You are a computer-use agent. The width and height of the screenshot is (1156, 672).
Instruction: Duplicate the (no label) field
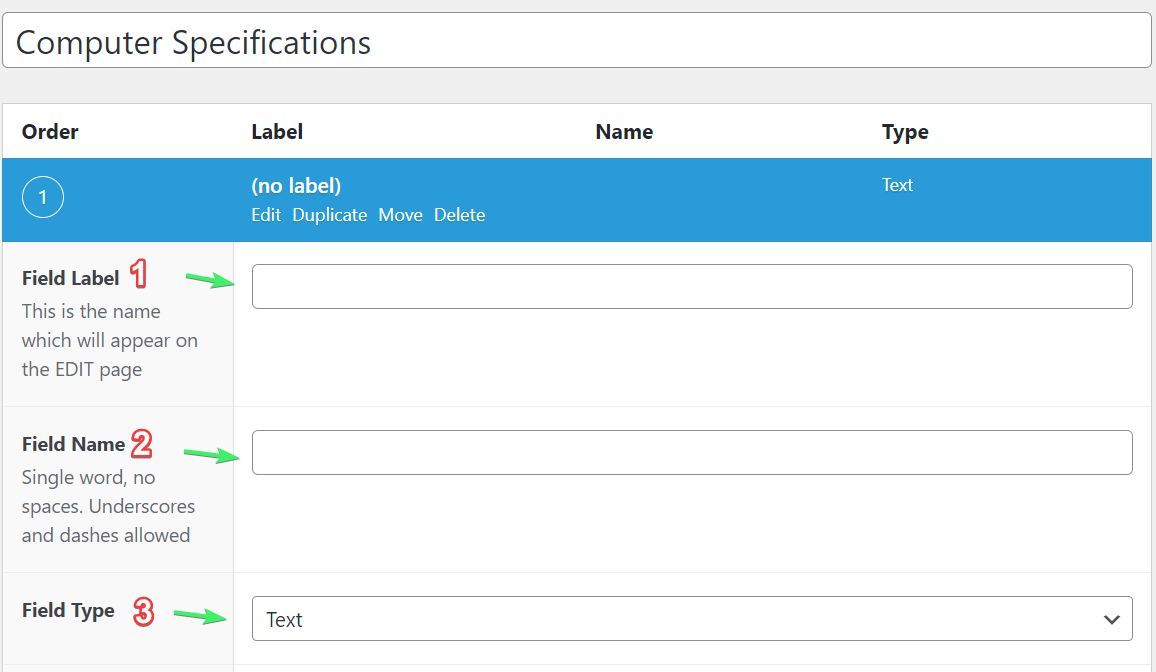click(x=329, y=214)
